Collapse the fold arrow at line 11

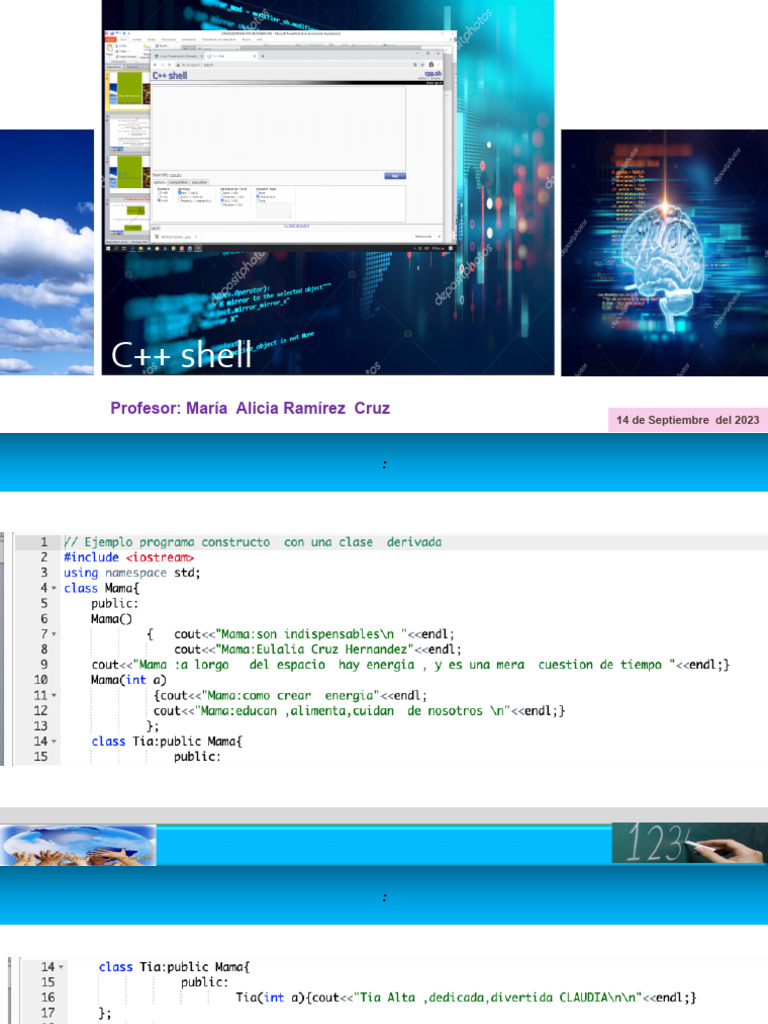coord(54,696)
